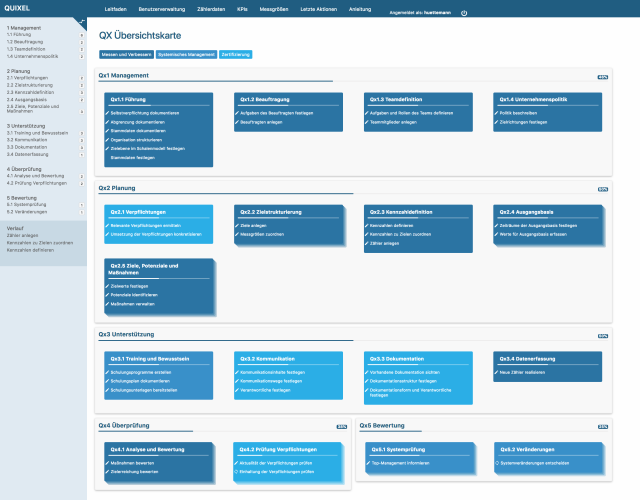
Task: Click the count badge beside 2.1 Verpflichtungen
Action: [x=80, y=79]
